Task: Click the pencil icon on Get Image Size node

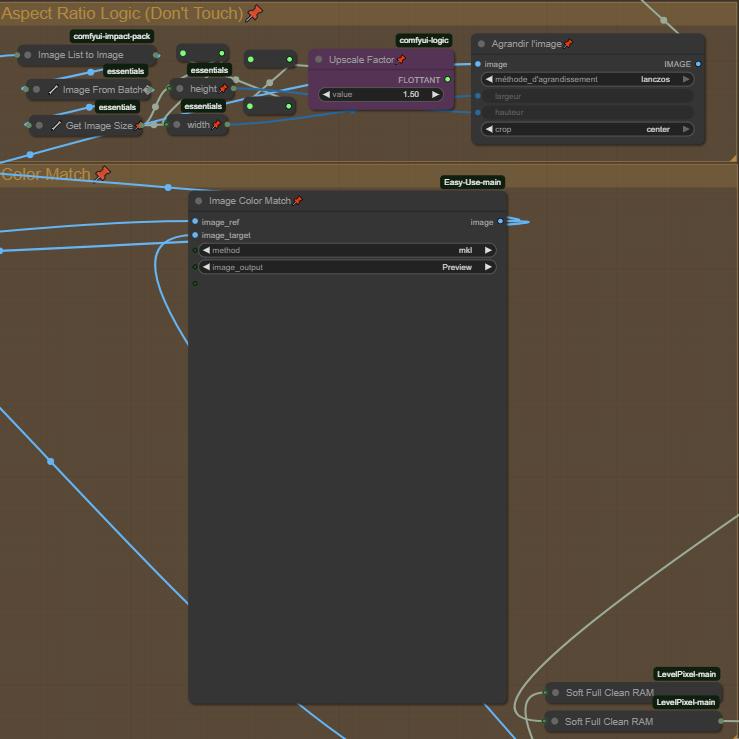Action: [56, 126]
